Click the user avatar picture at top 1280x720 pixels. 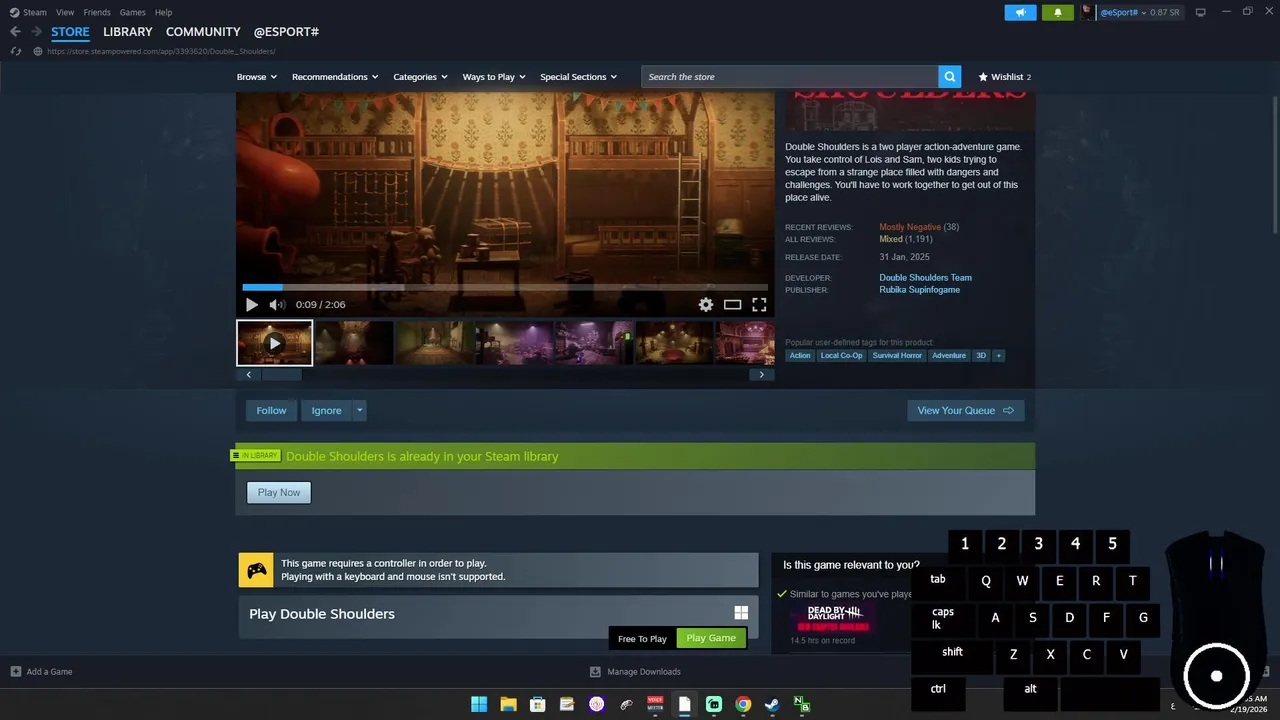click(1088, 12)
